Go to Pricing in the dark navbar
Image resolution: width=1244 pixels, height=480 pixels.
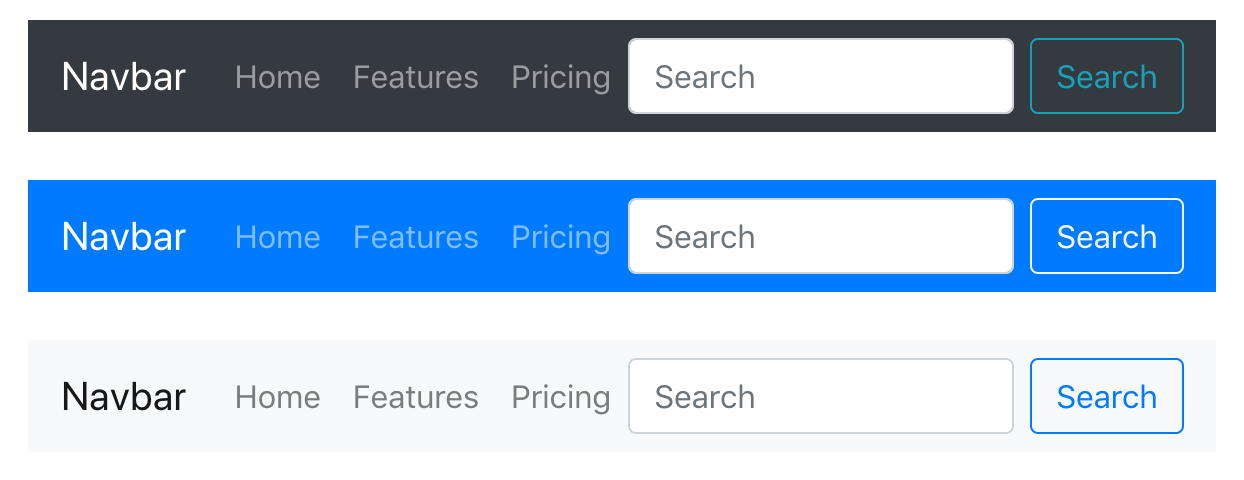pyautogui.click(x=560, y=77)
